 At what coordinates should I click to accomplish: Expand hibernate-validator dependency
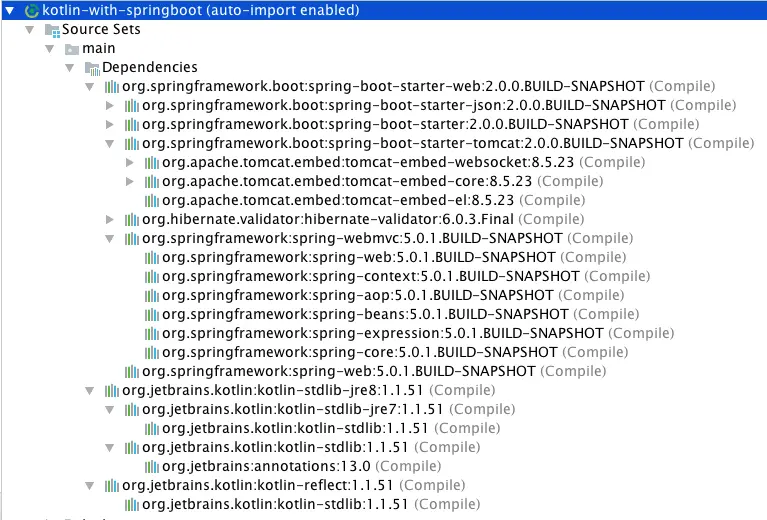coord(110,220)
